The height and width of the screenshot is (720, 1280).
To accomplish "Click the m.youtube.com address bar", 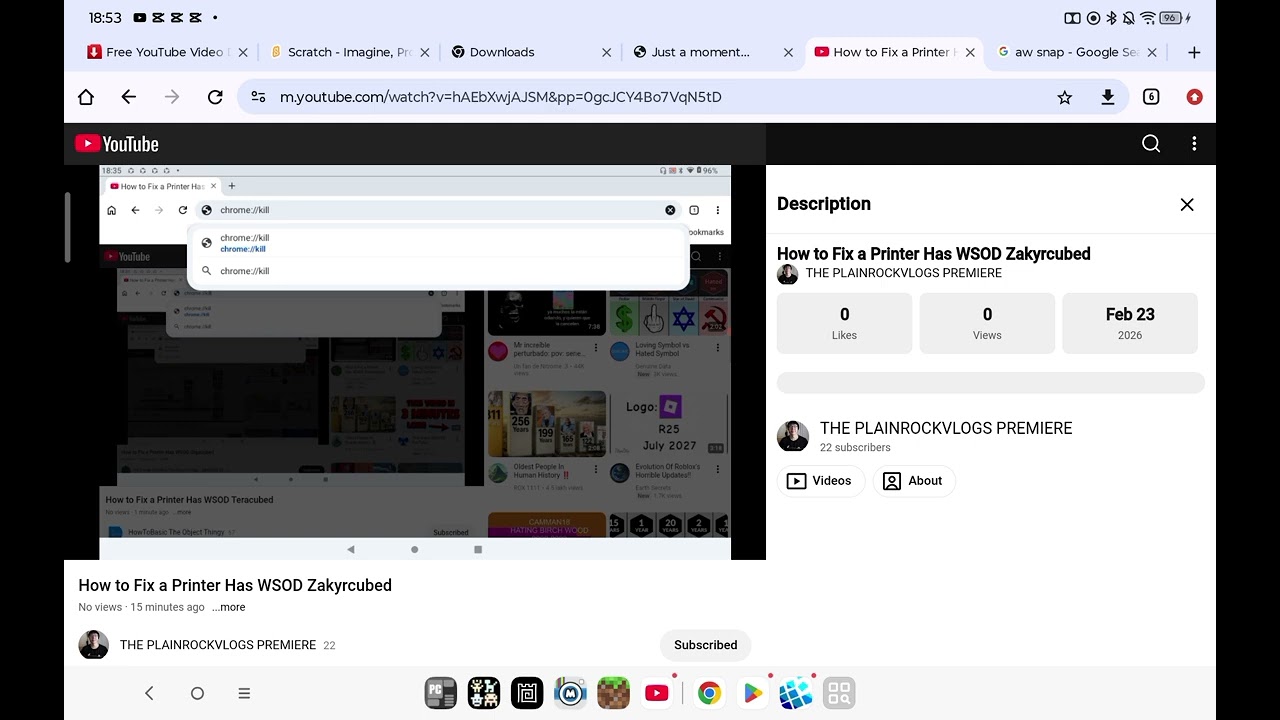I will [683, 97].
